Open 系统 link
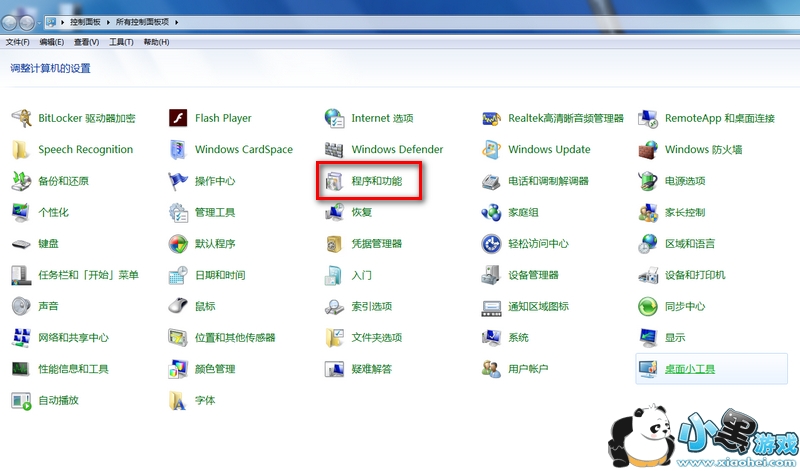This screenshot has width=800, height=471. (x=518, y=338)
